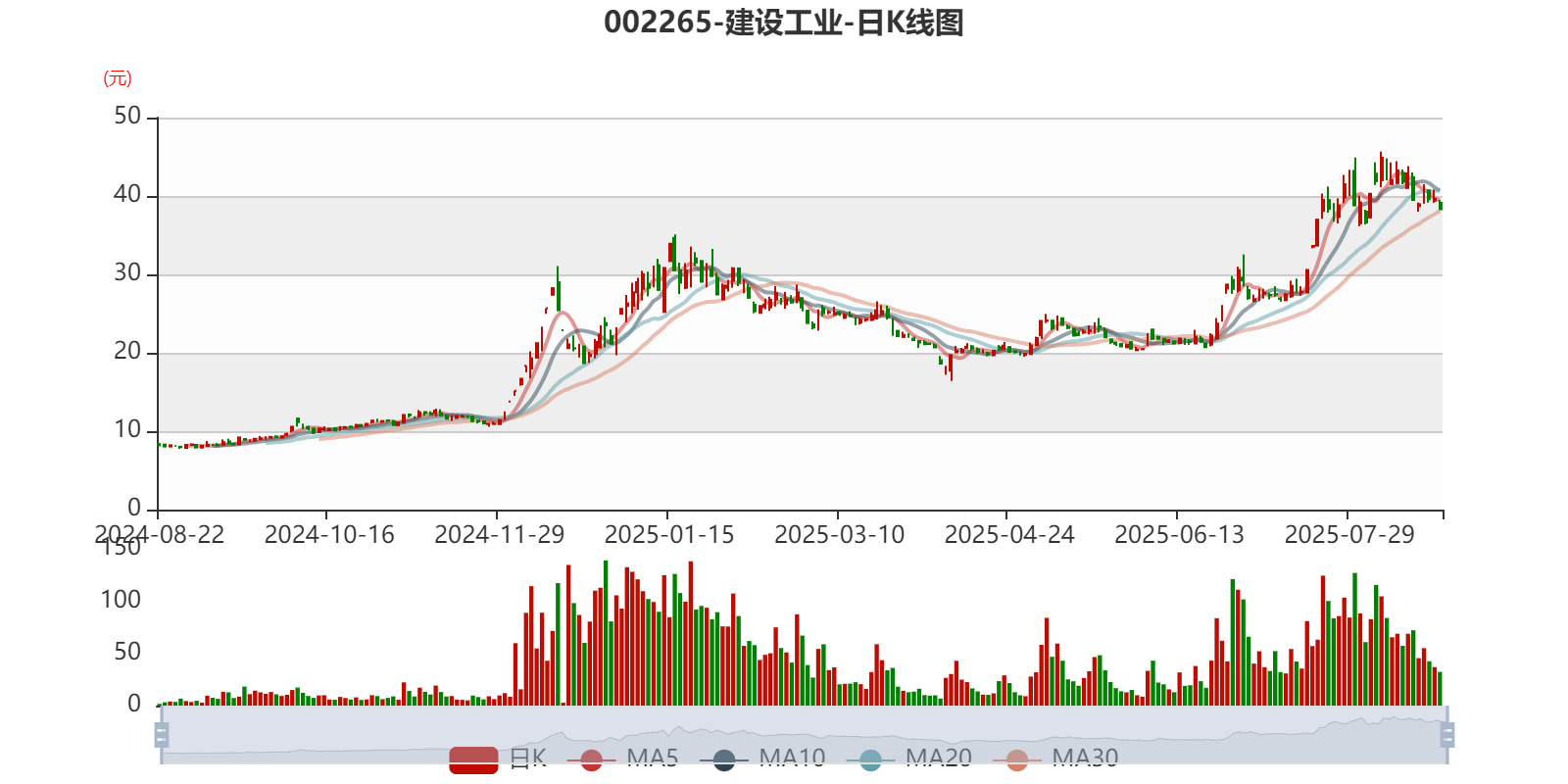
Task: Toggle the MA20 moving average legend
Action: click(909, 759)
